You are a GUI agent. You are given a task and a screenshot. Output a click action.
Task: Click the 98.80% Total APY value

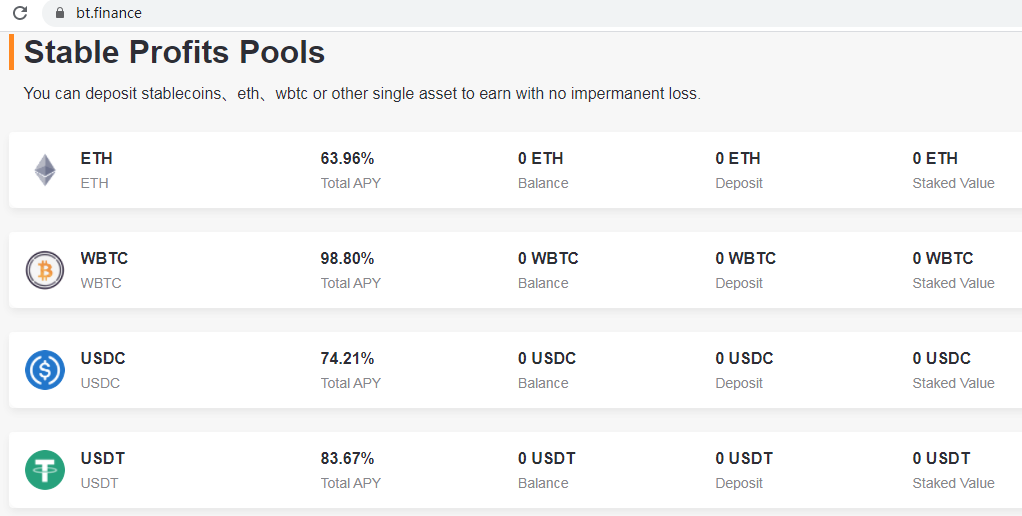(x=347, y=258)
